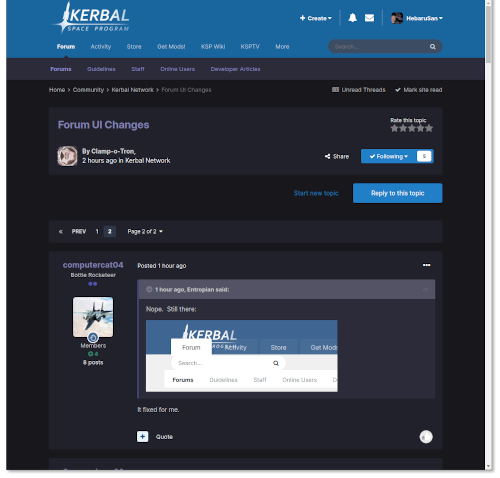
Task: Select Forums in the sub-navigation
Action: click(61, 69)
